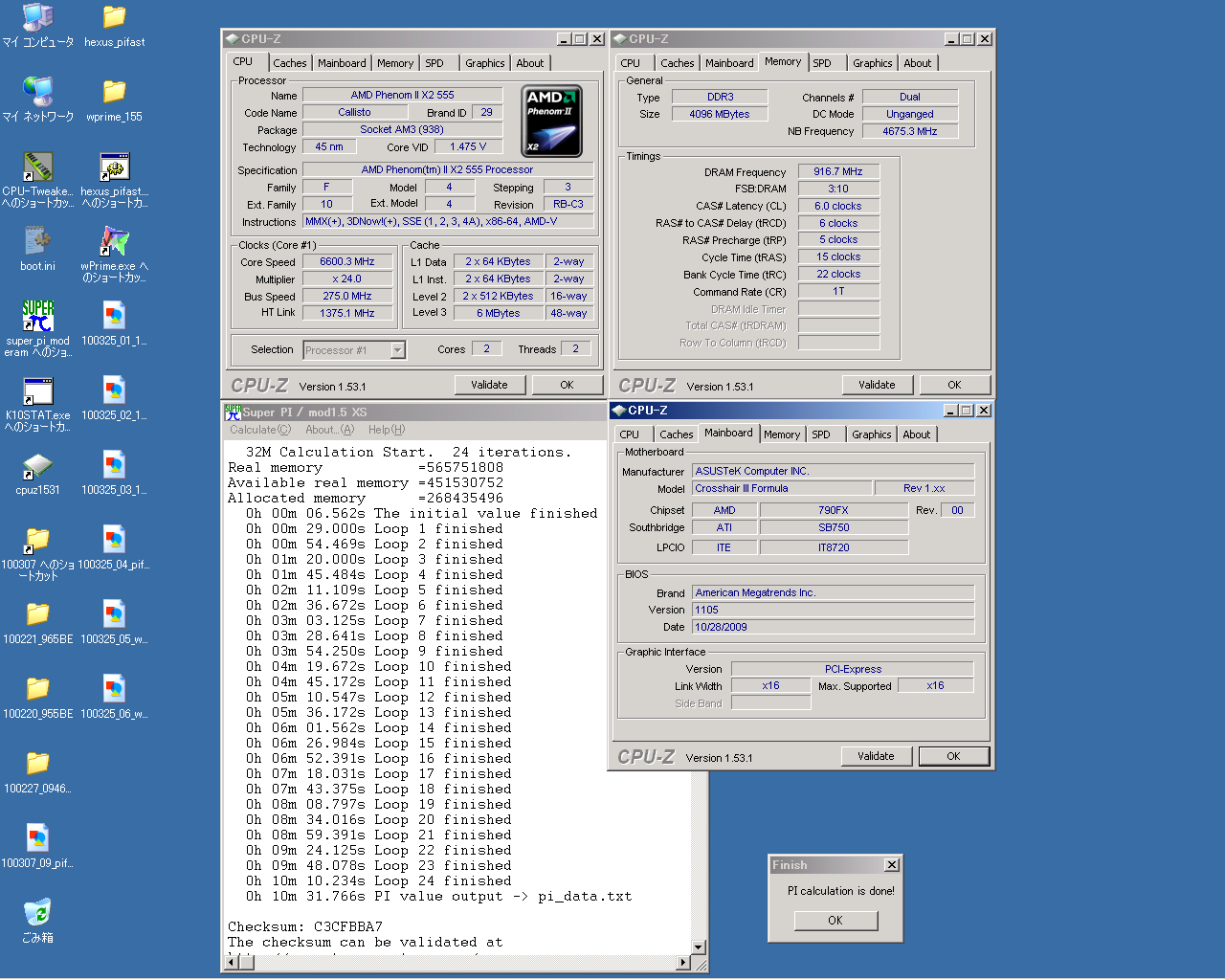Click the Super PI horizontal scrollbar right arrow
The width and height of the screenshot is (1225, 980).
683,963
